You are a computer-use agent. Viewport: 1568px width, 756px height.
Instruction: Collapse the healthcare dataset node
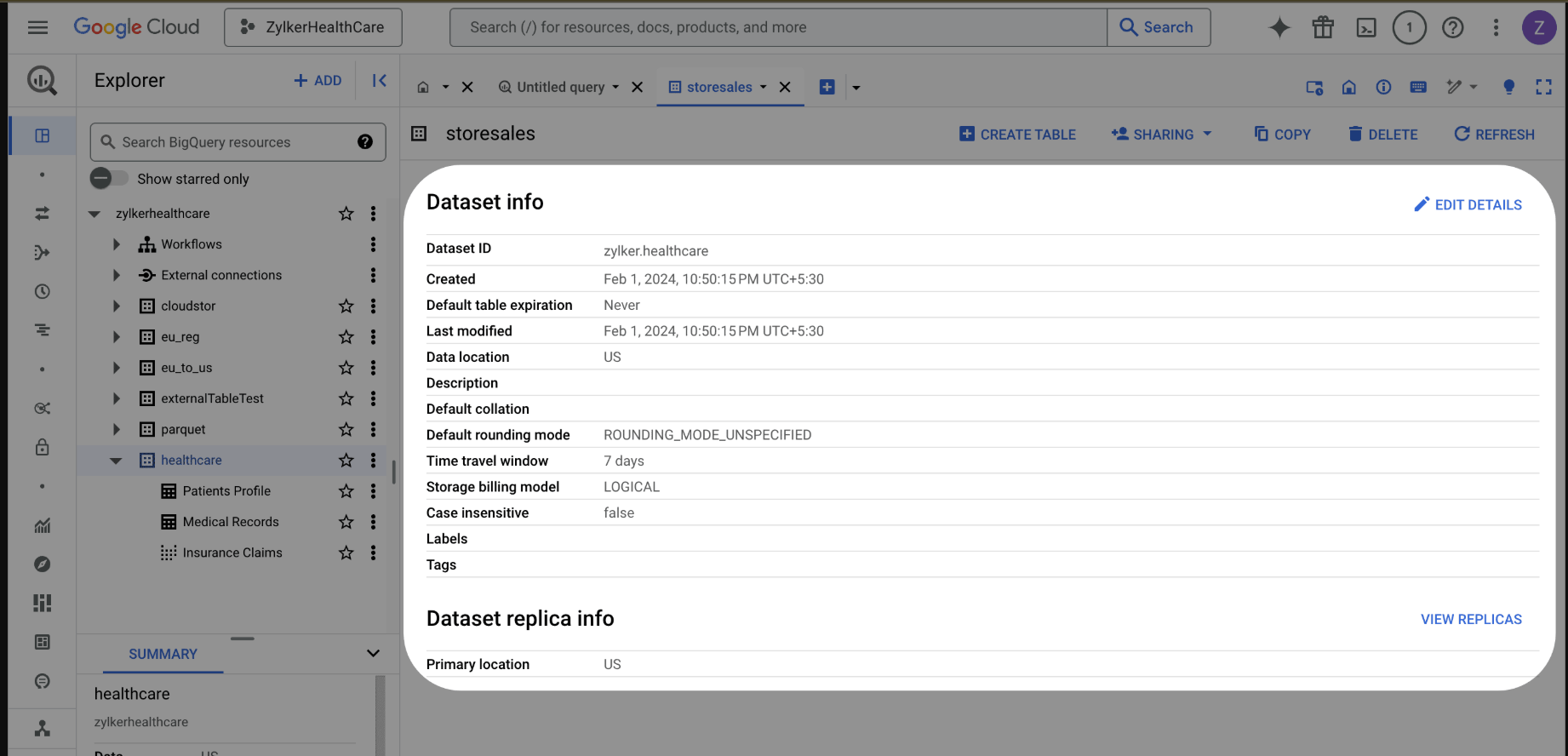click(x=116, y=461)
